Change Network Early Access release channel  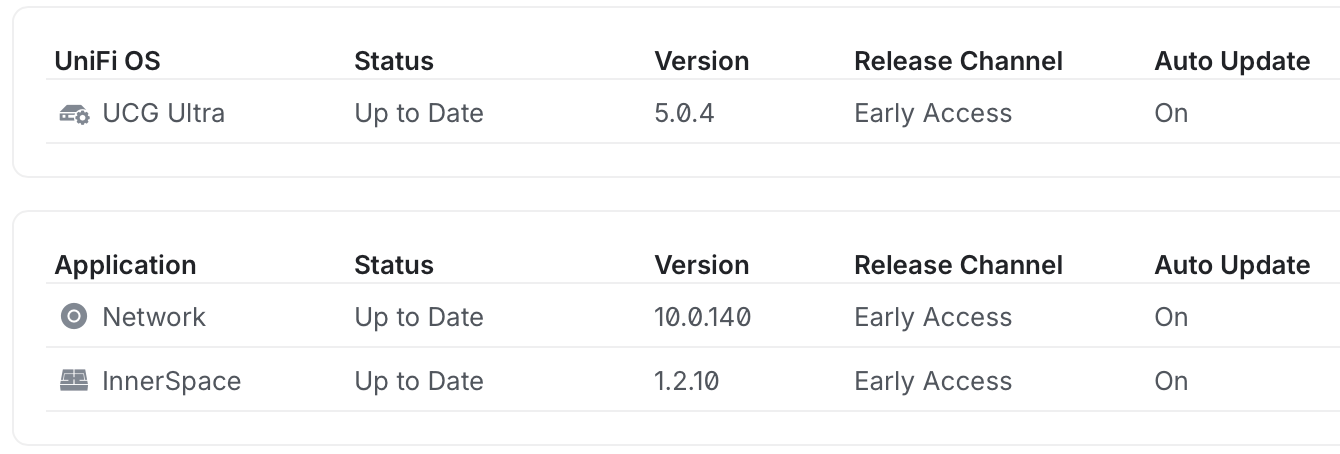[932, 317]
